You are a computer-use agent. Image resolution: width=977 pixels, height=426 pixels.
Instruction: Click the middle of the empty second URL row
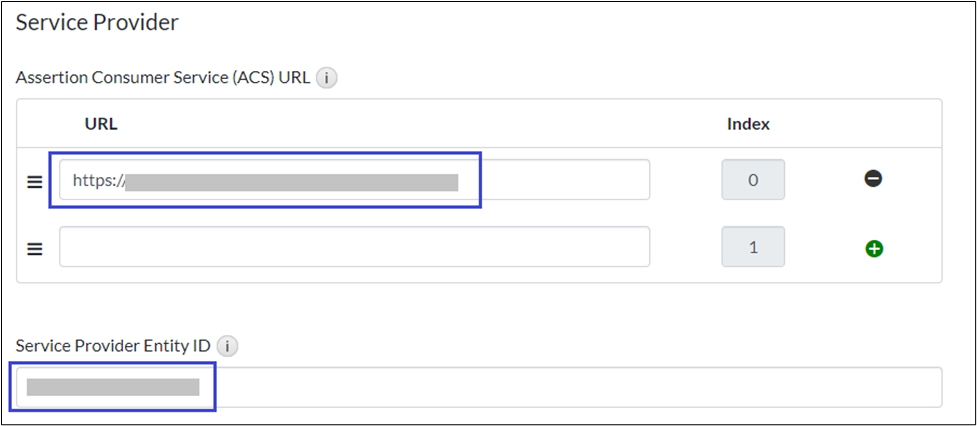coord(354,247)
